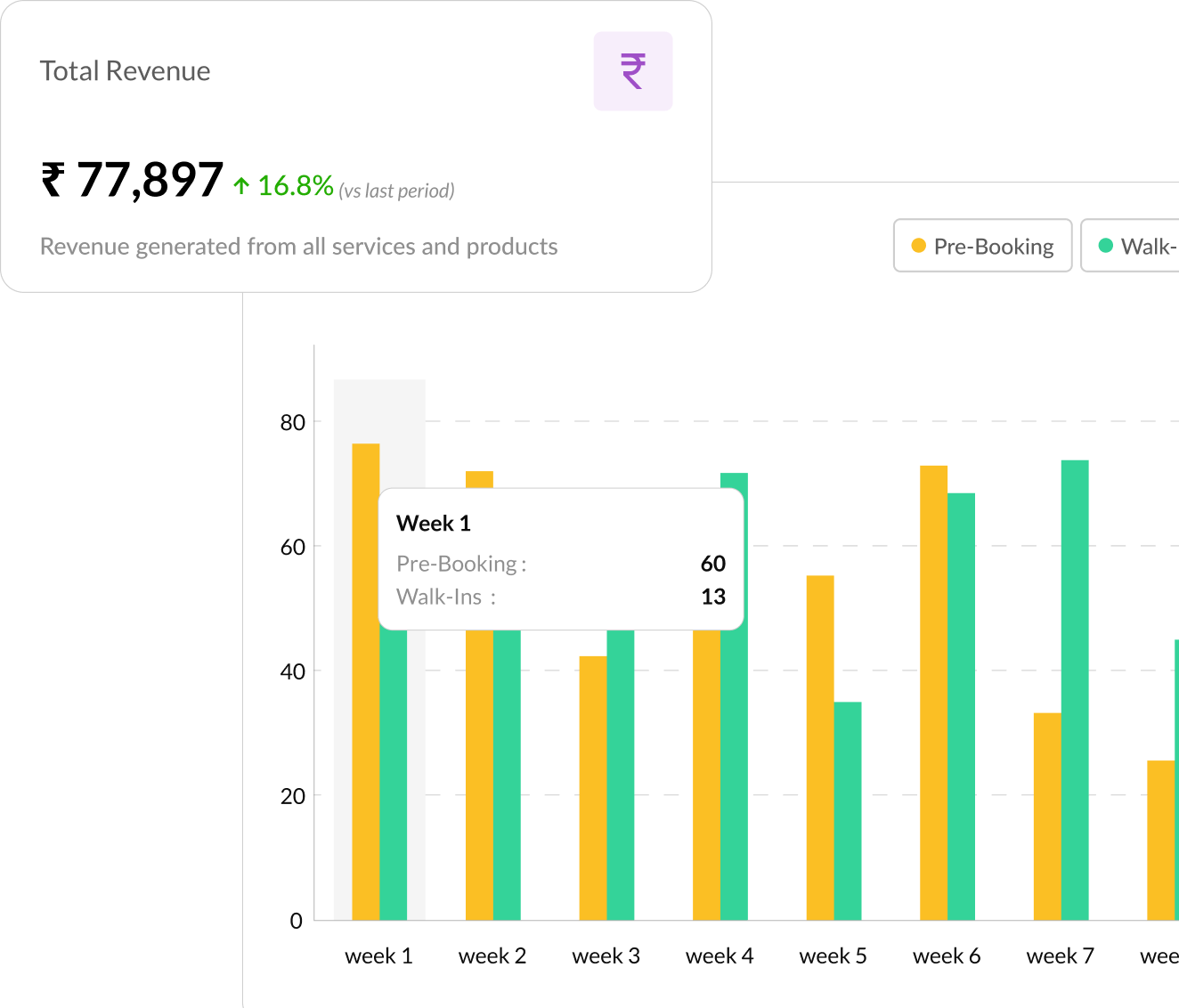
Task: Select the Week 1 tooltip box
Action: [561, 559]
